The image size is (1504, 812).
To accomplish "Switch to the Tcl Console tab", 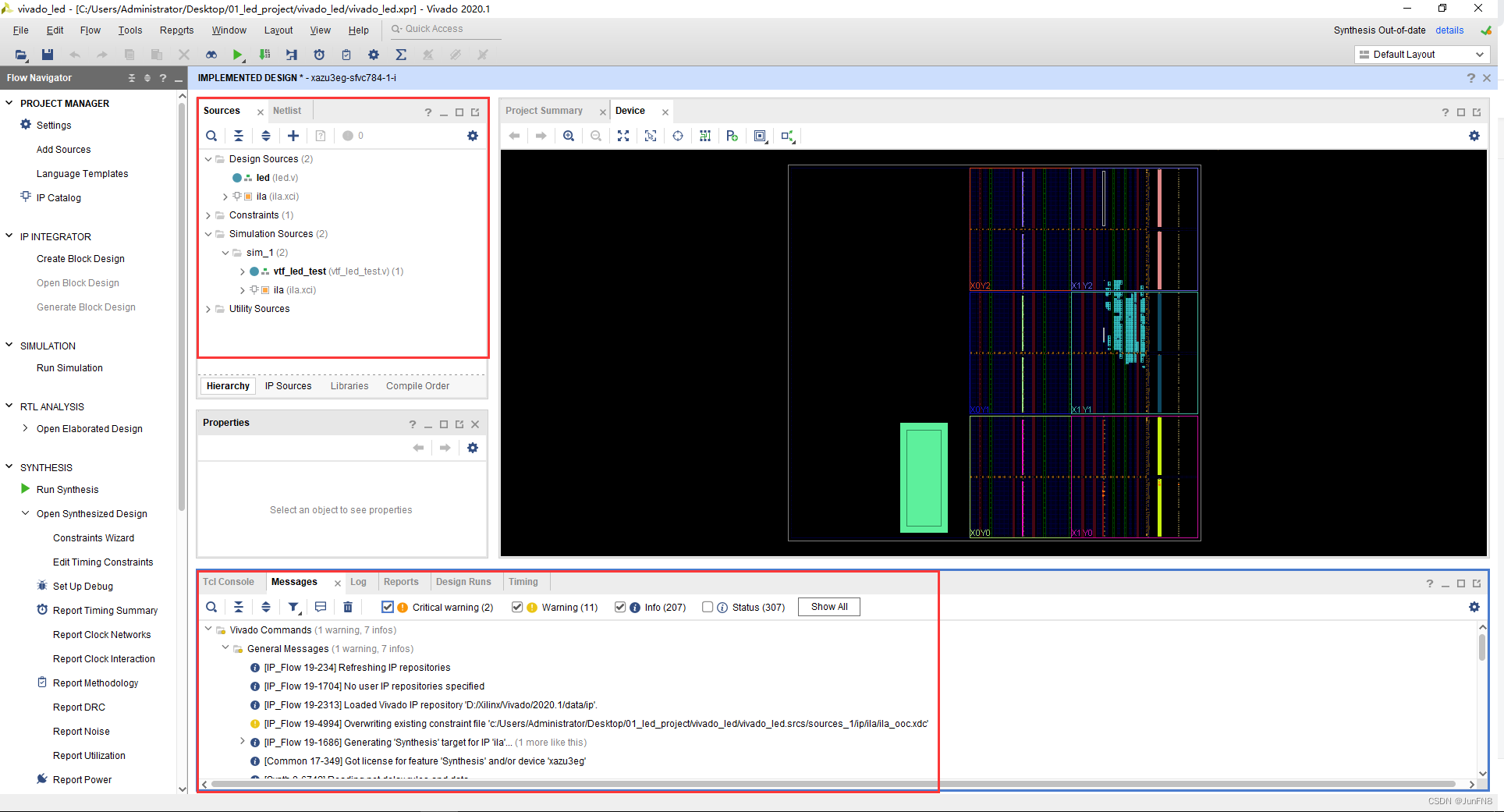I will coord(229,582).
